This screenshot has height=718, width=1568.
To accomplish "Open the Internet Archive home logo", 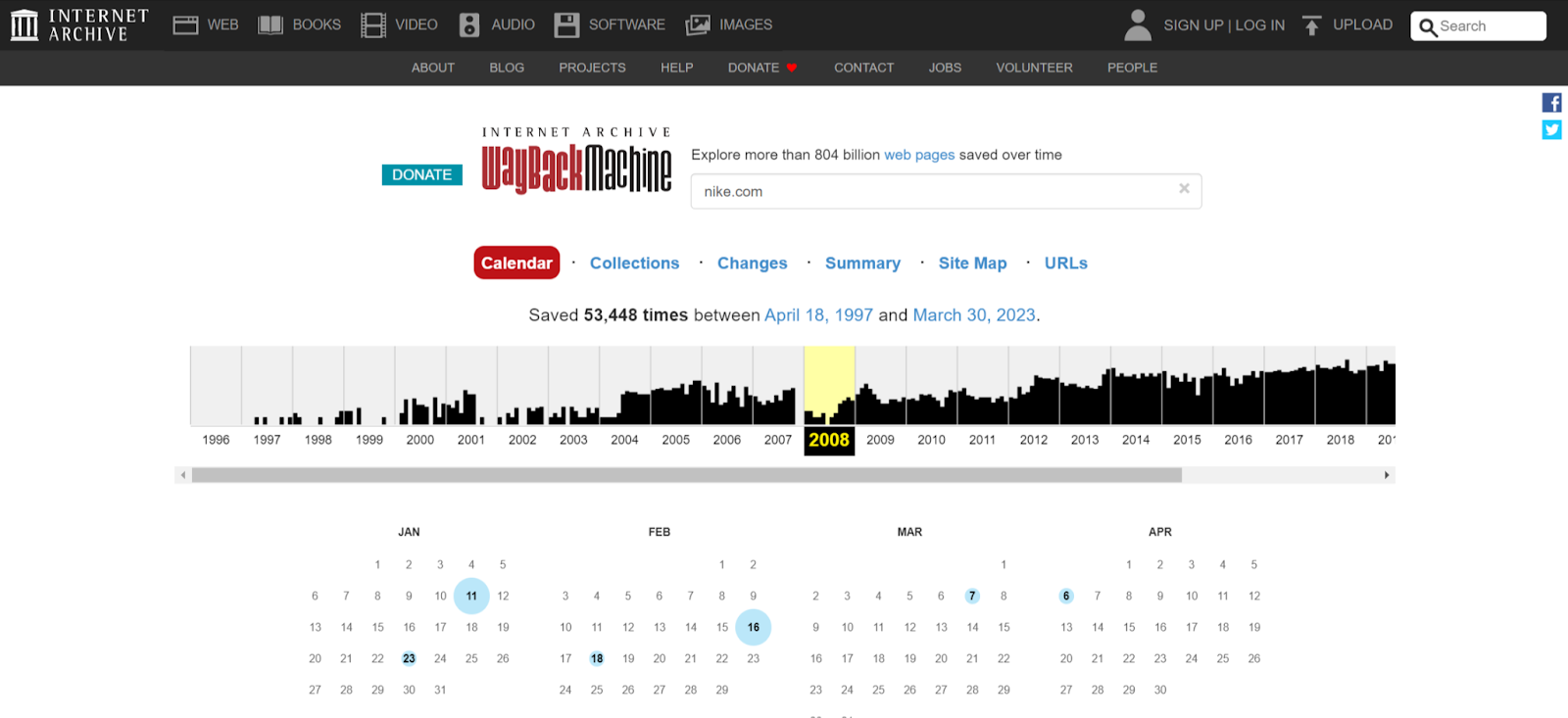I will tap(79, 25).
